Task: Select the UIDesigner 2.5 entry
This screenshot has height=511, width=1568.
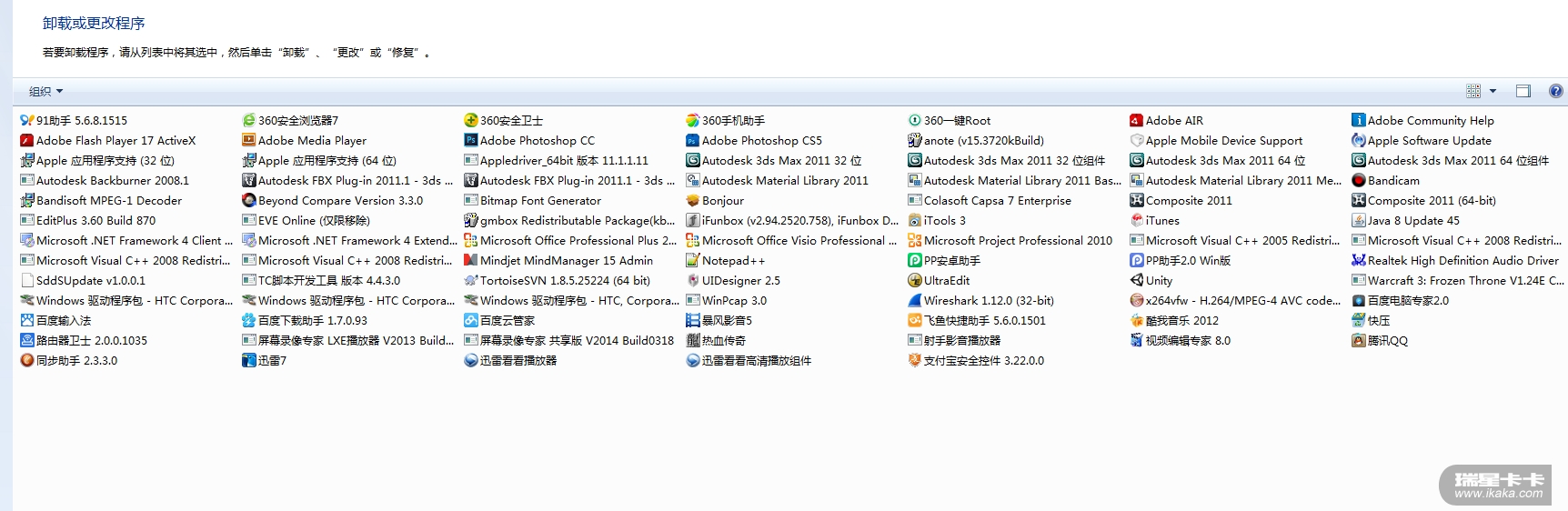Action: pos(733,280)
